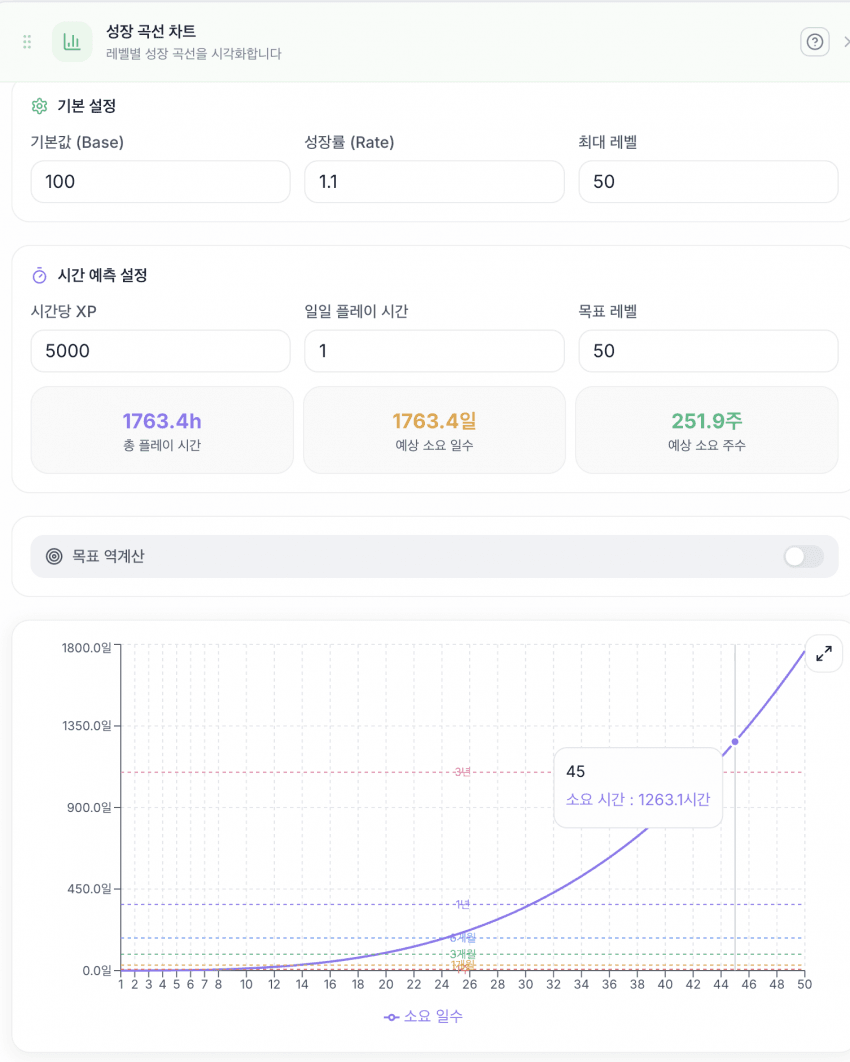Click the target icon beside 목표 역계산

tap(54, 556)
